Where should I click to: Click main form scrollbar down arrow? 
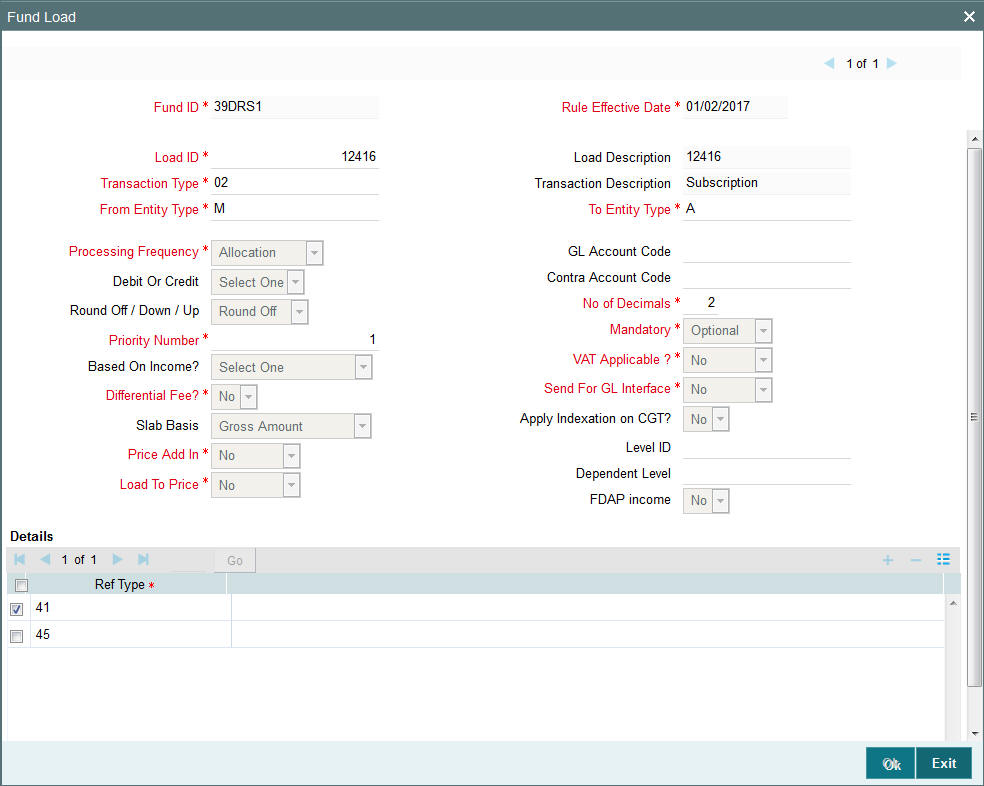(974, 733)
